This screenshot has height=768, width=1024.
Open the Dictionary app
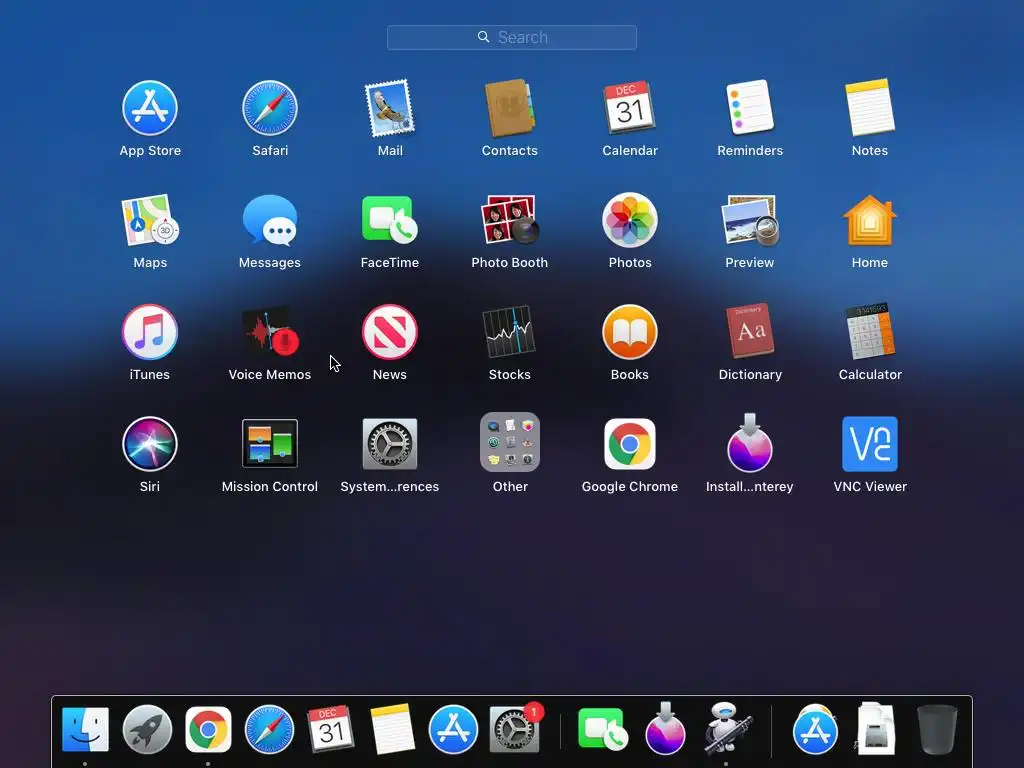point(750,331)
